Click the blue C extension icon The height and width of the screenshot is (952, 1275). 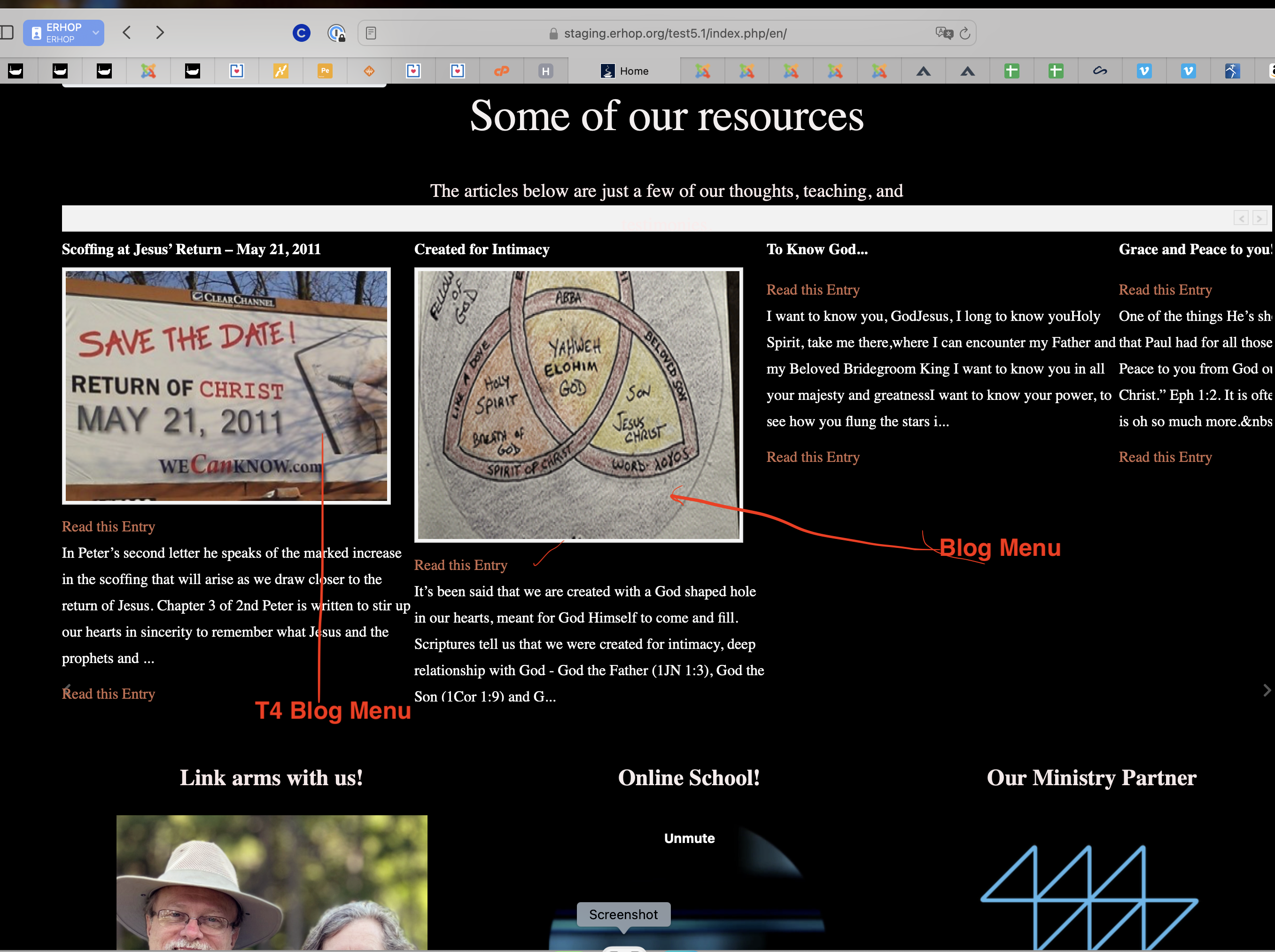(x=301, y=33)
